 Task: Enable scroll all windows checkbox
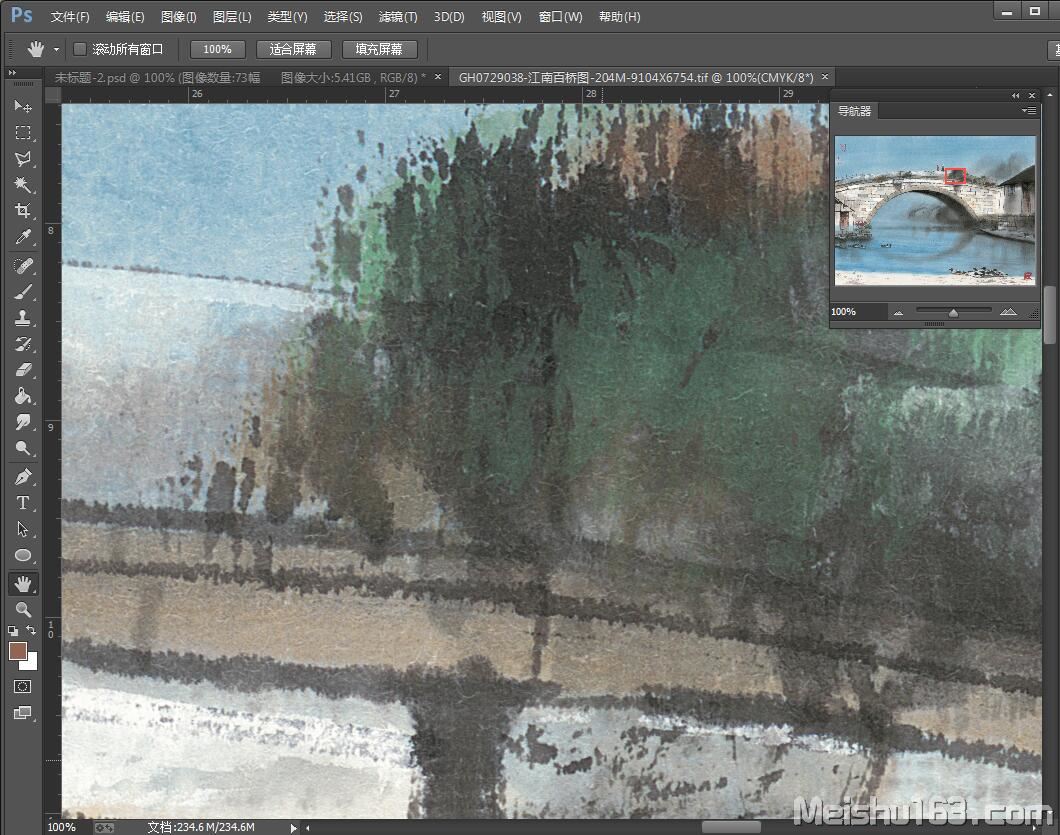[x=80, y=49]
